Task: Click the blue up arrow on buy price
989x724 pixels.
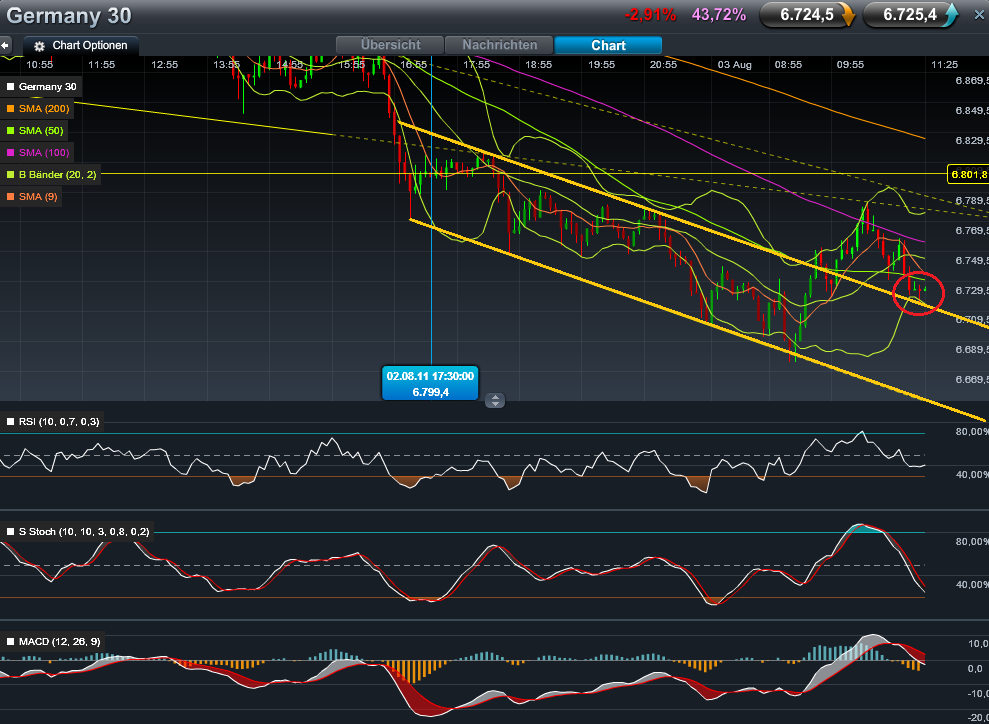Action: click(950, 15)
